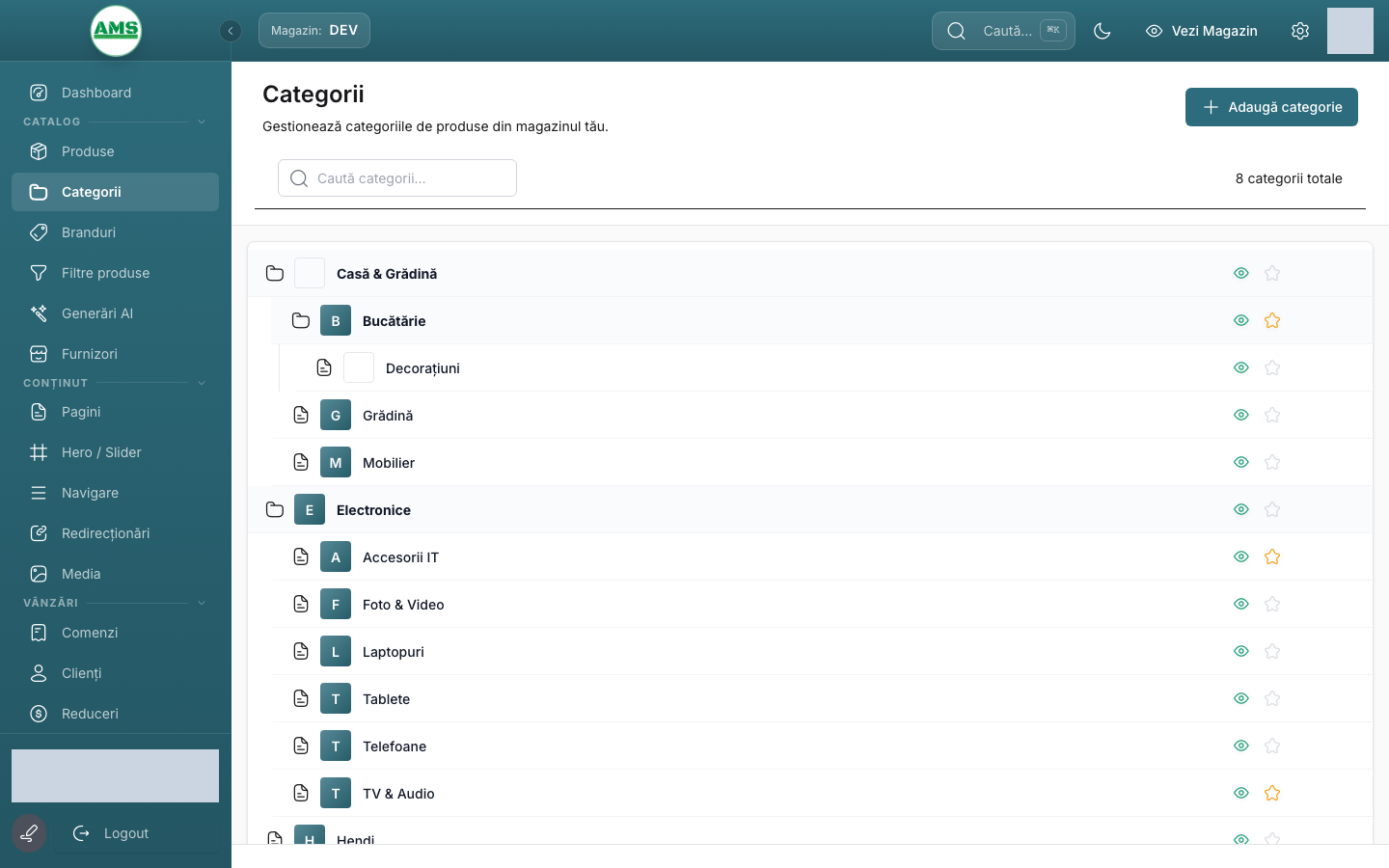
Task: Unstar the TV & Audio category
Action: [1272, 794]
